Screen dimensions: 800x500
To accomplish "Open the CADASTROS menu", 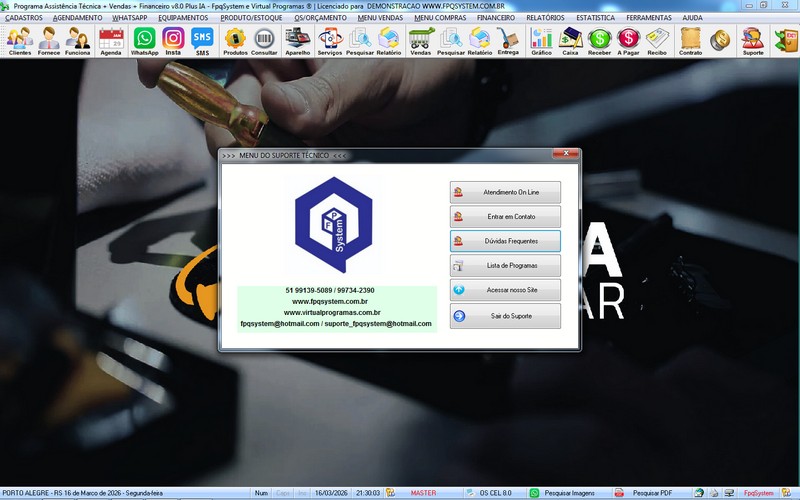I will pos(24,18).
